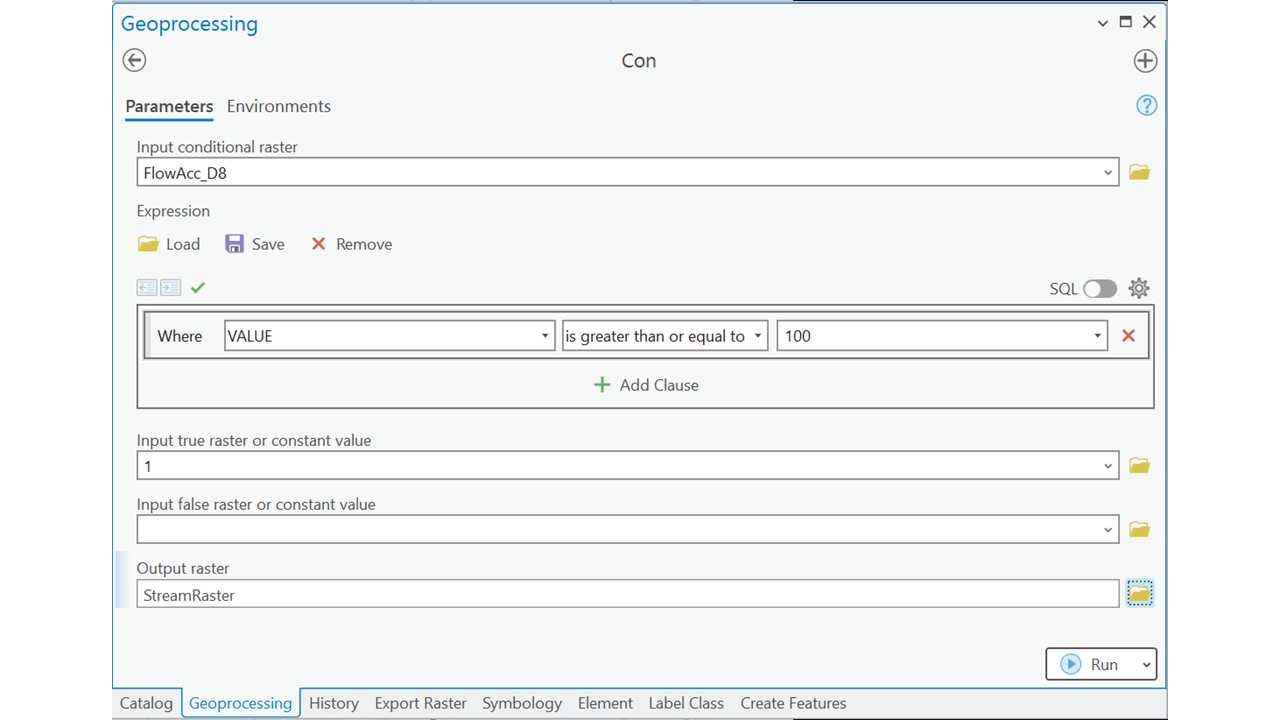The image size is (1280, 720).
Task: Browse folder for input true raster
Action: (1139, 466)
